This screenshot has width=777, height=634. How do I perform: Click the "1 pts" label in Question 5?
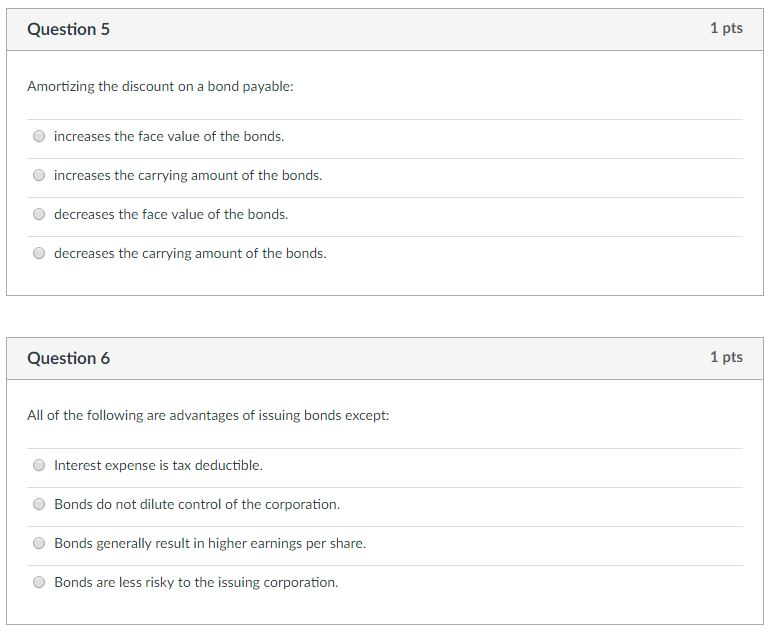pos(726,28)
